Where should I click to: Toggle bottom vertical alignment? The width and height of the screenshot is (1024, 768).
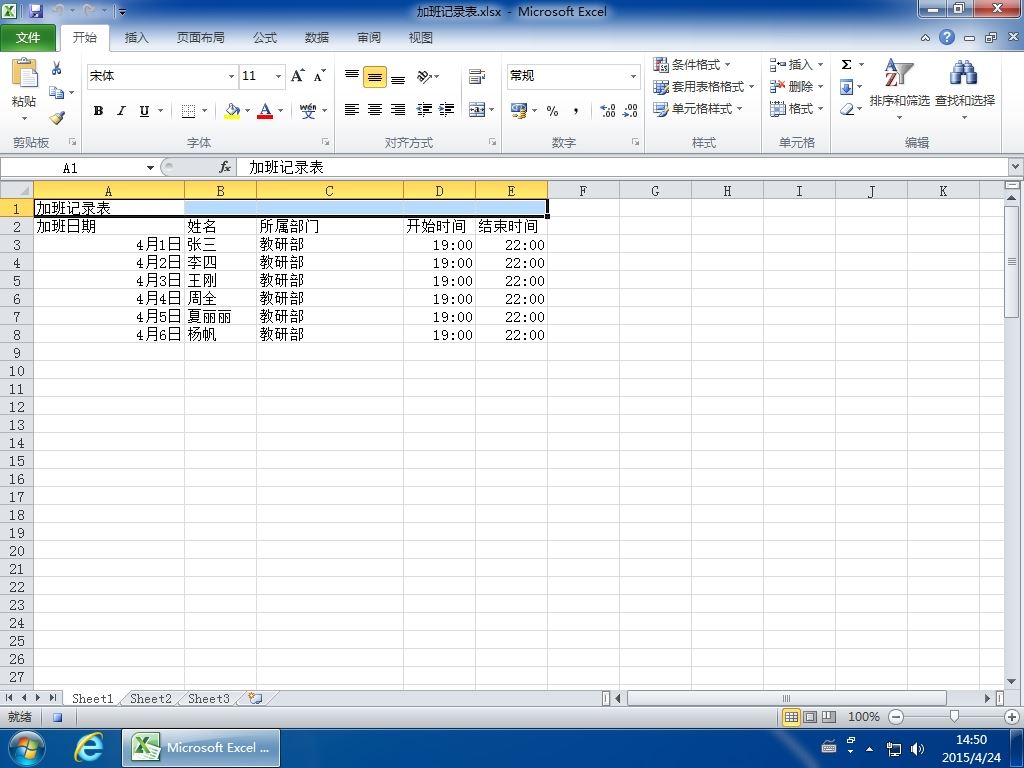click(398, 79)
